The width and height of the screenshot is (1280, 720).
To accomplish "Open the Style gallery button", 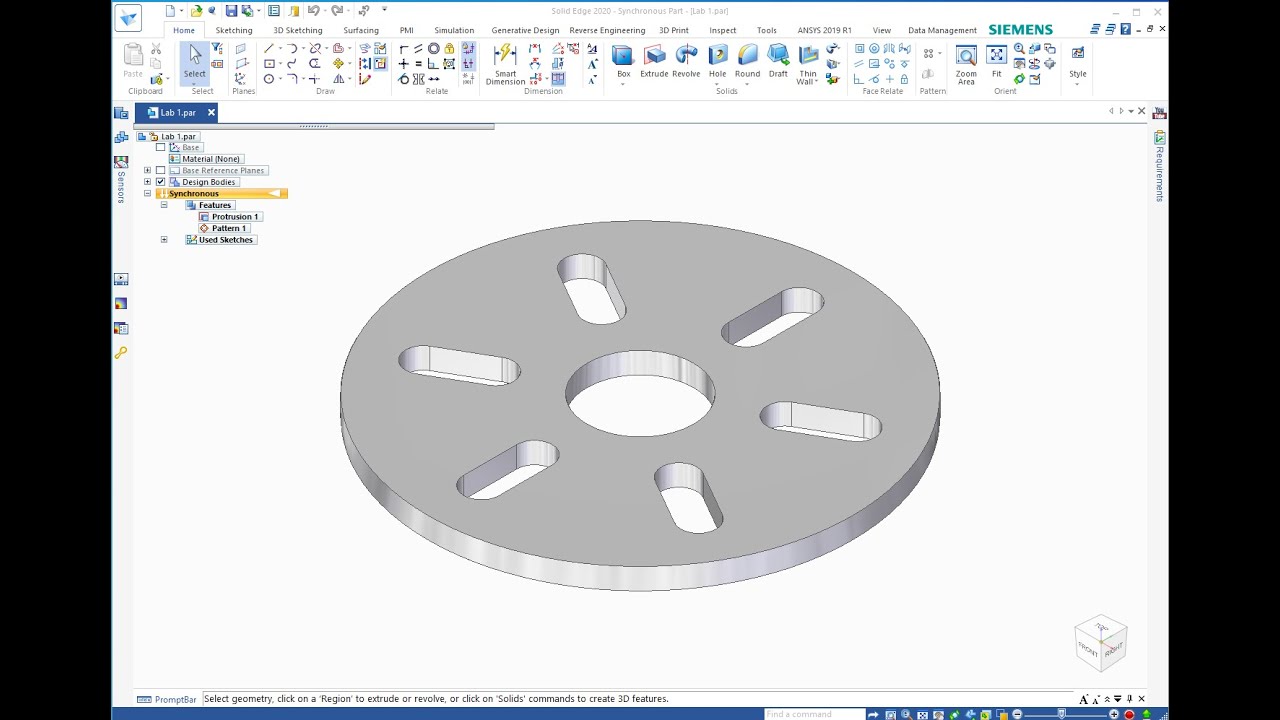I will (x=1078, y=62).
